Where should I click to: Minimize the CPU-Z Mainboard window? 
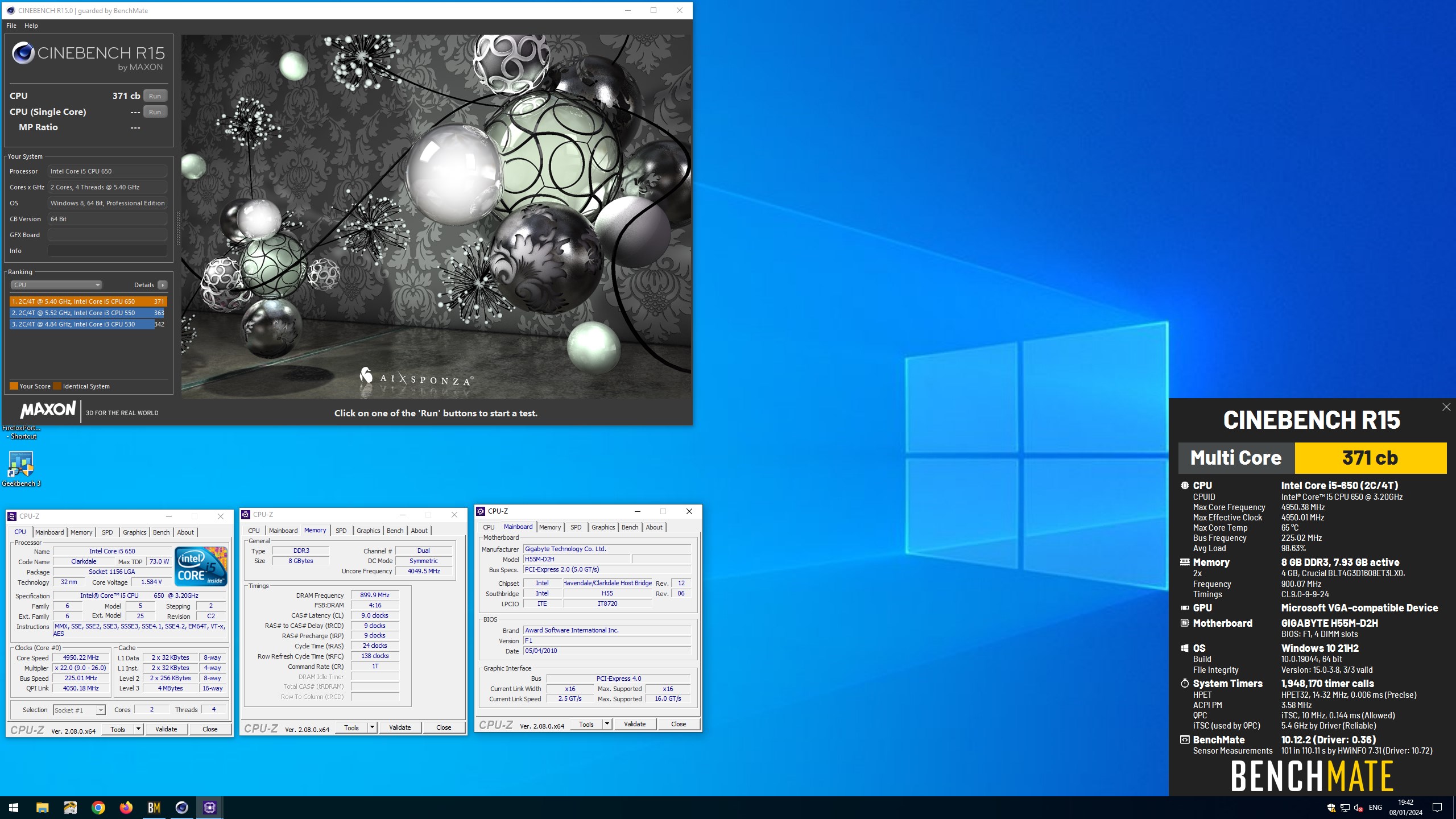point(638,511)
